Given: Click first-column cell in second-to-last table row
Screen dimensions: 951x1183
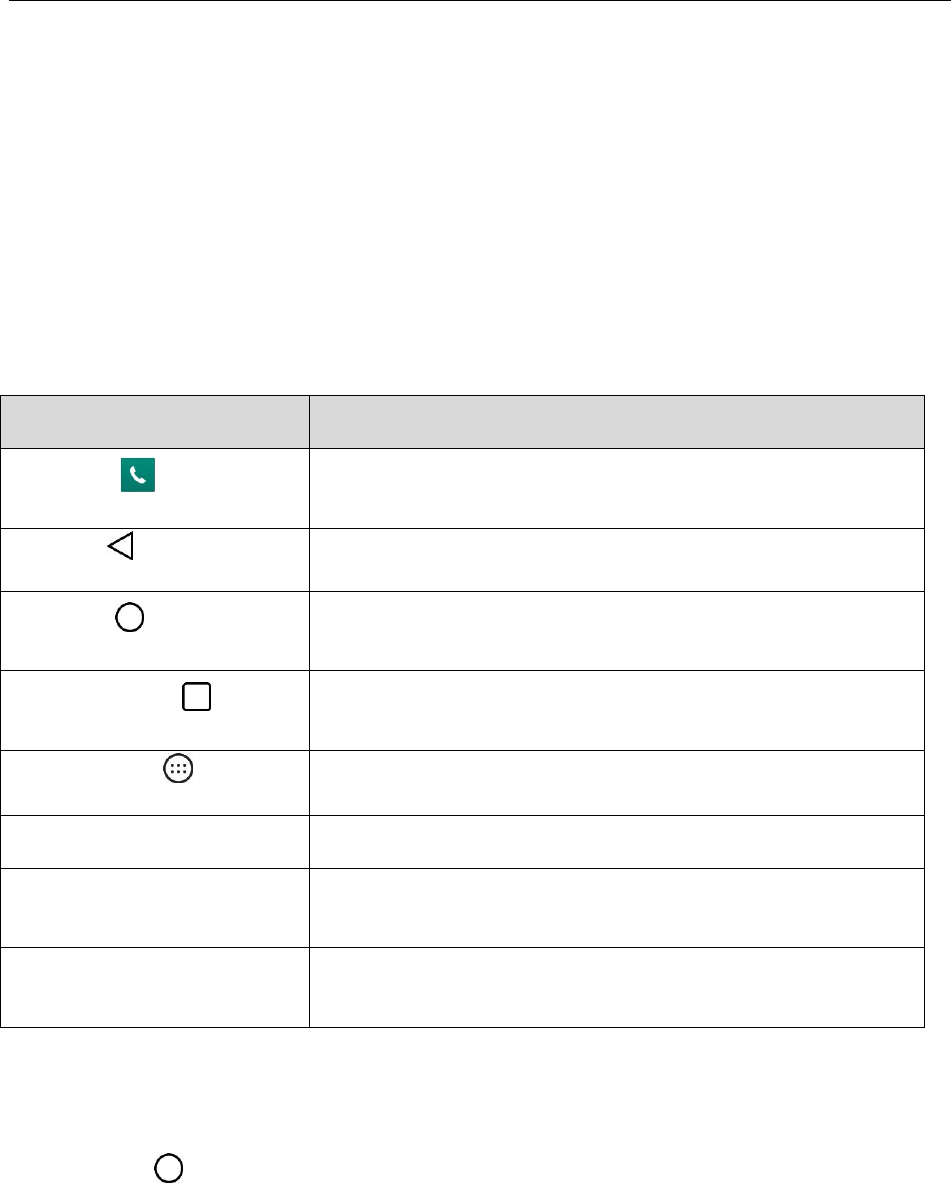Looking at the screenshot, I should (155, 908).
